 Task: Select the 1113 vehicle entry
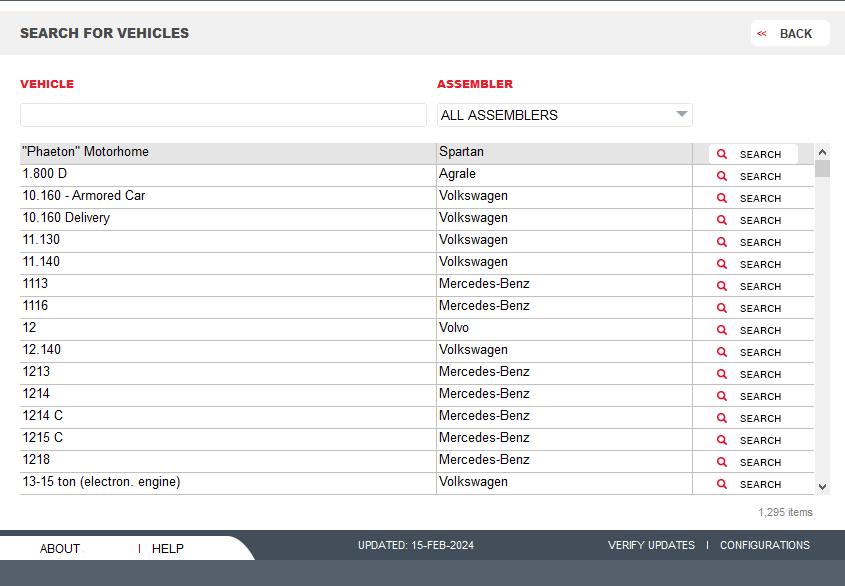[x=35, y=284]
